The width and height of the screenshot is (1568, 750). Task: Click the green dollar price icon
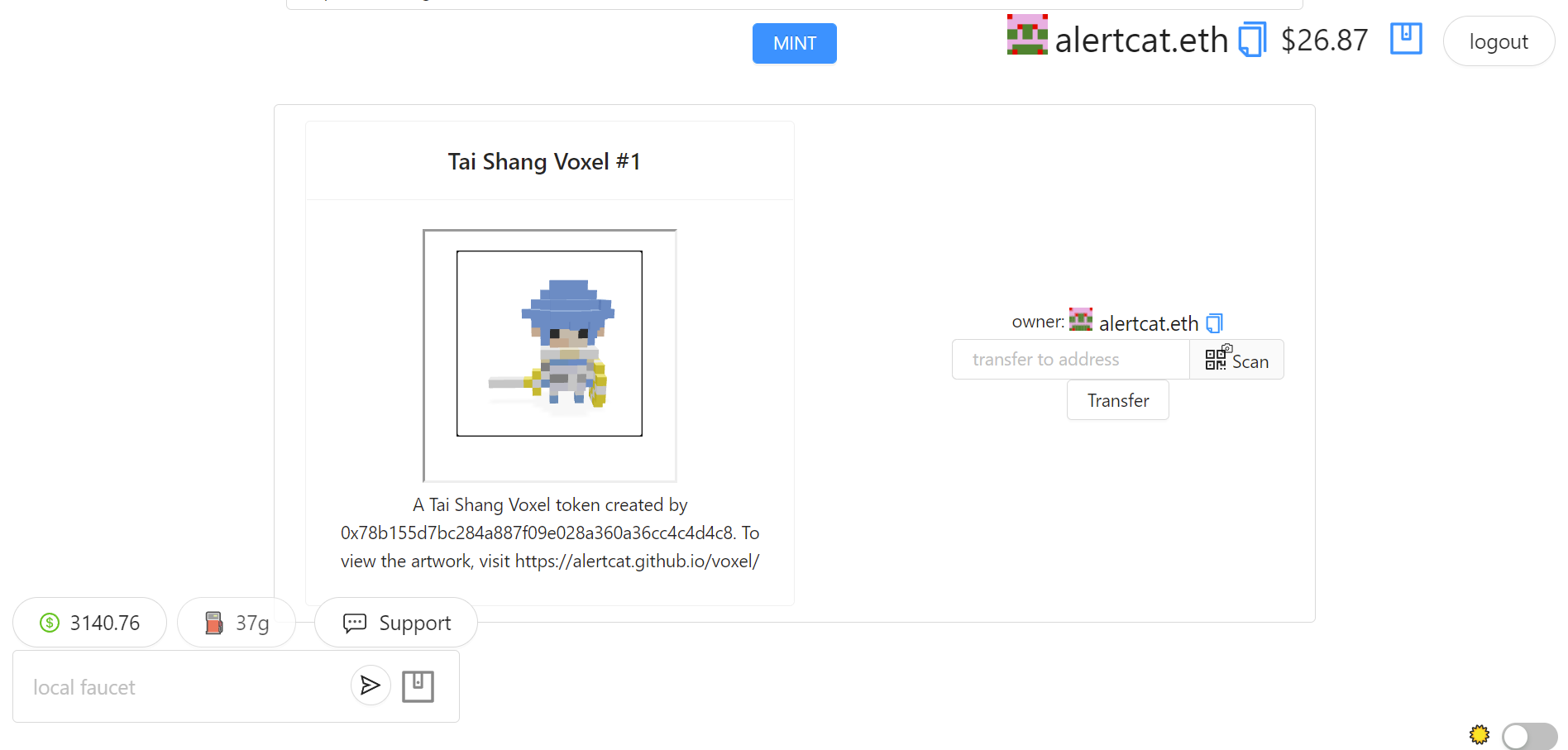pyautogui.click(x=50, y=623)
